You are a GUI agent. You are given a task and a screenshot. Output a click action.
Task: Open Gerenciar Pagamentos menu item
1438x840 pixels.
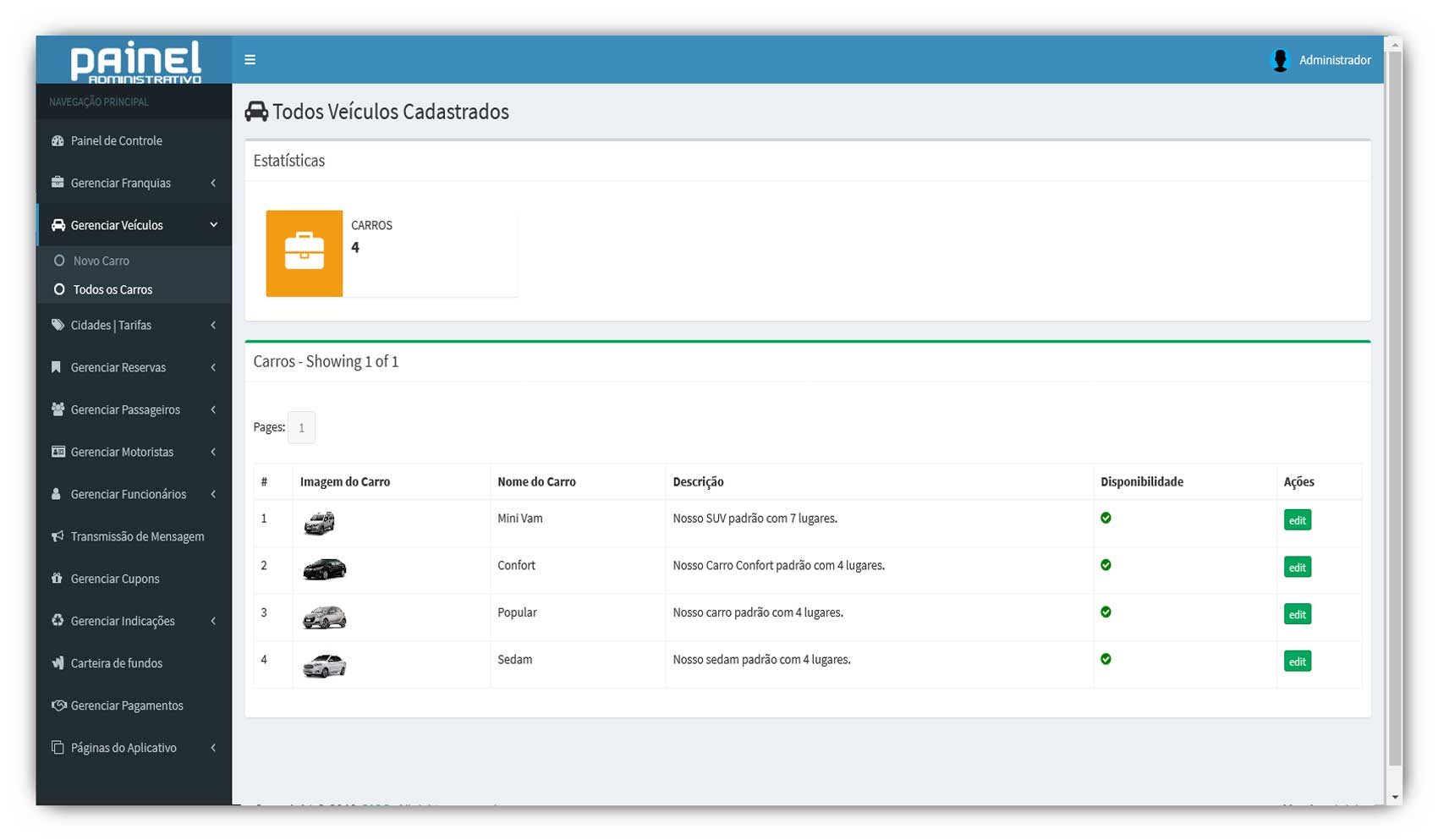[x=134, y=705]
